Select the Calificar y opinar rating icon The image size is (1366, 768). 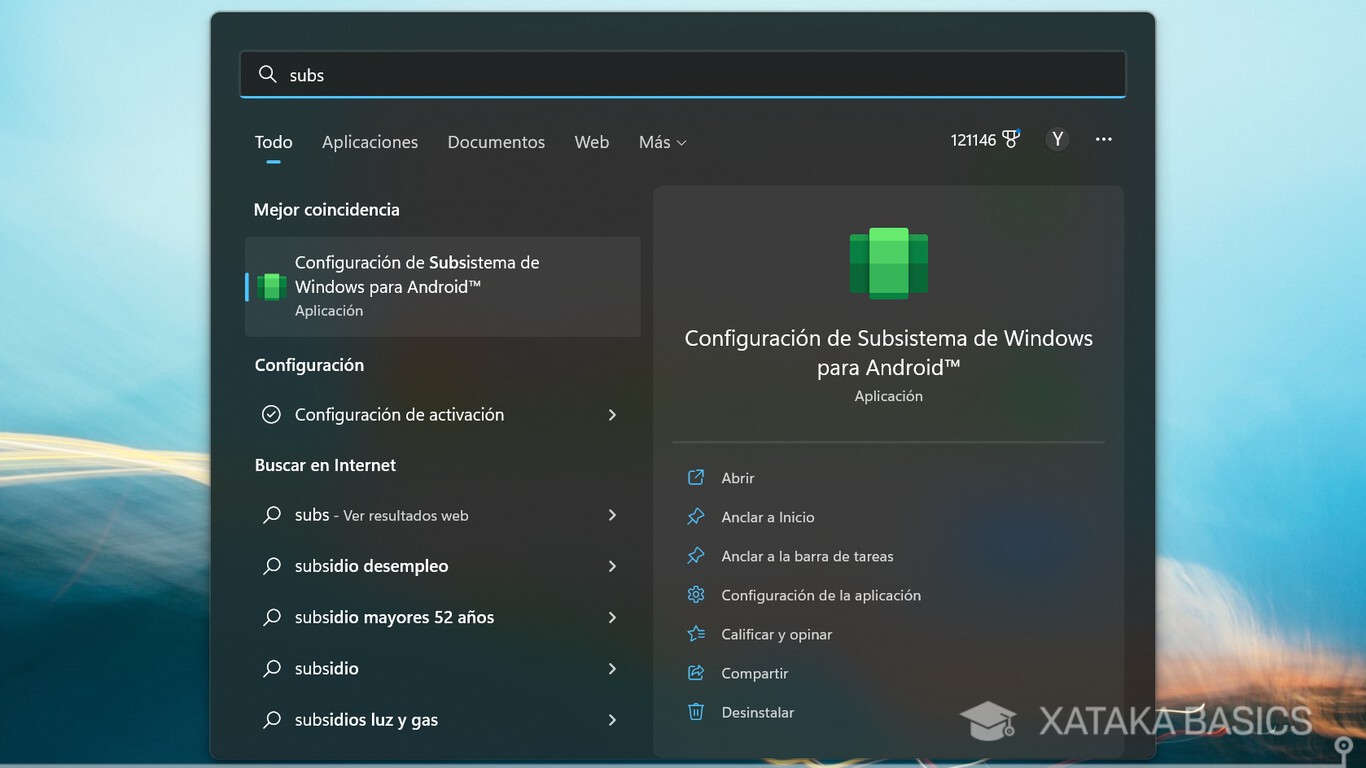pos(696,634)
